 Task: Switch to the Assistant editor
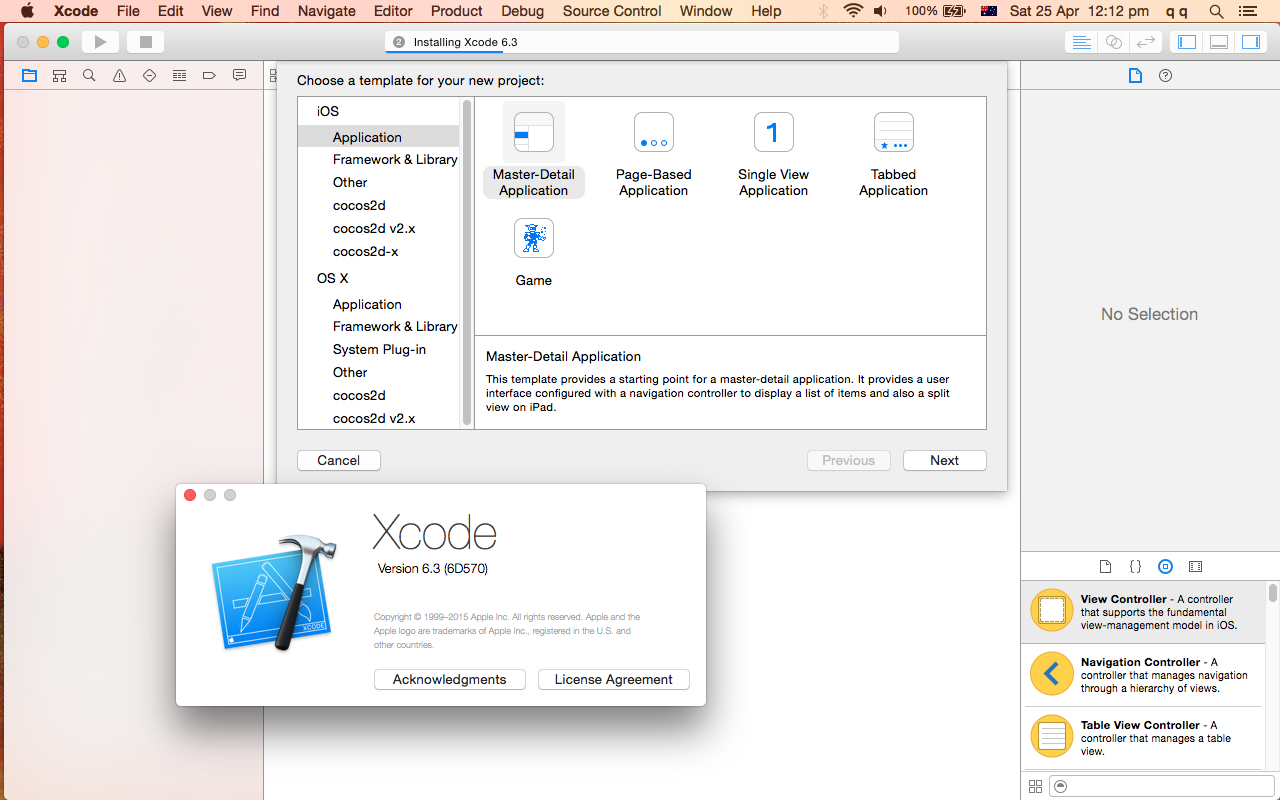1113,42
